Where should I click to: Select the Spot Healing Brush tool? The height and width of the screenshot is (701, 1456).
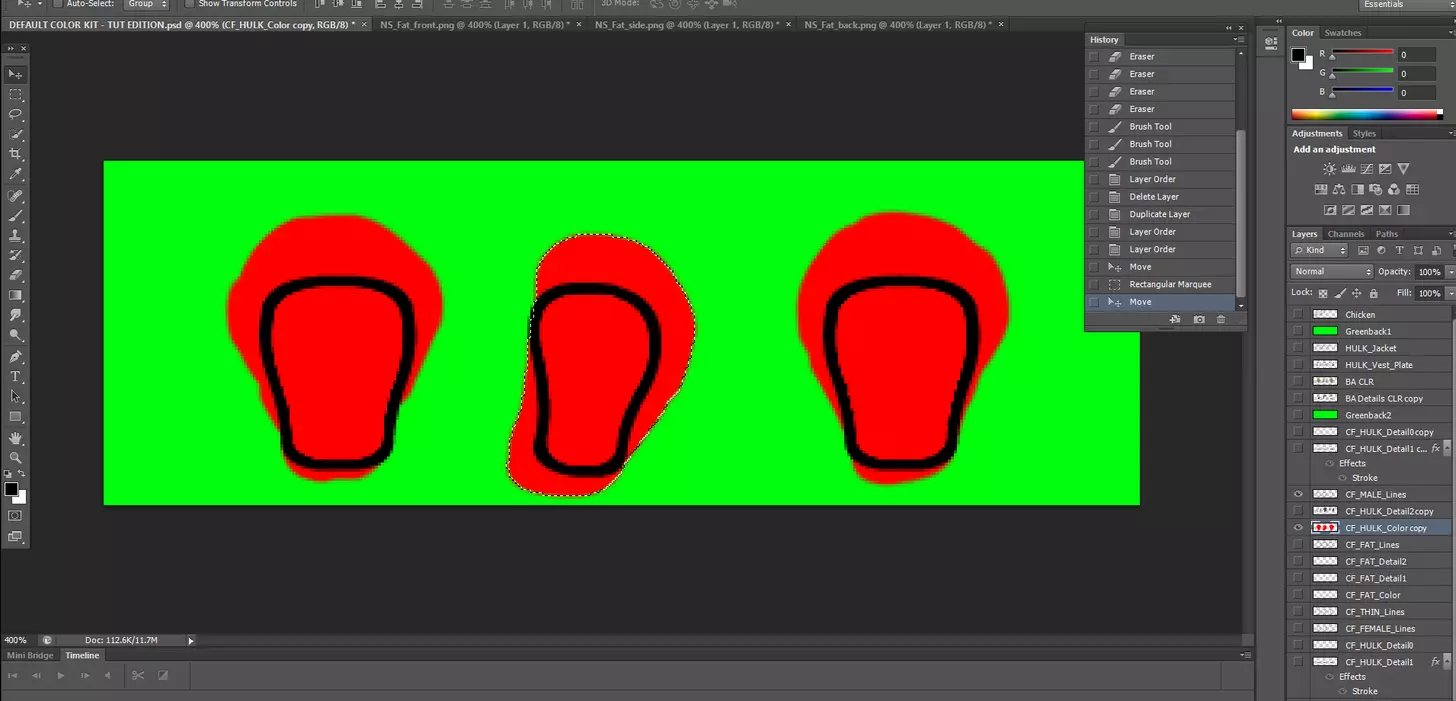[15, 196]
